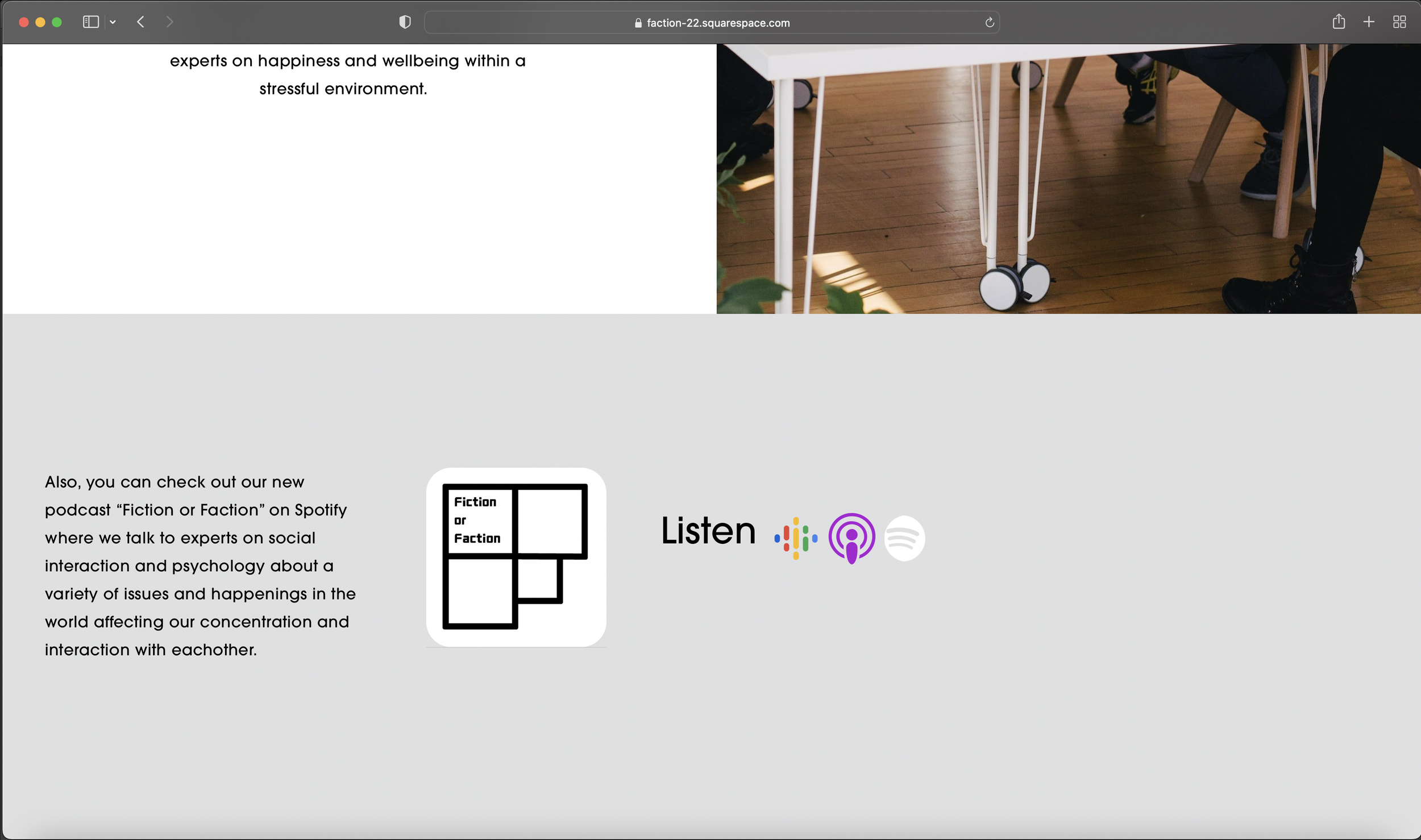Click Safari sidebar toggle icon

click(x=91, y=22)
